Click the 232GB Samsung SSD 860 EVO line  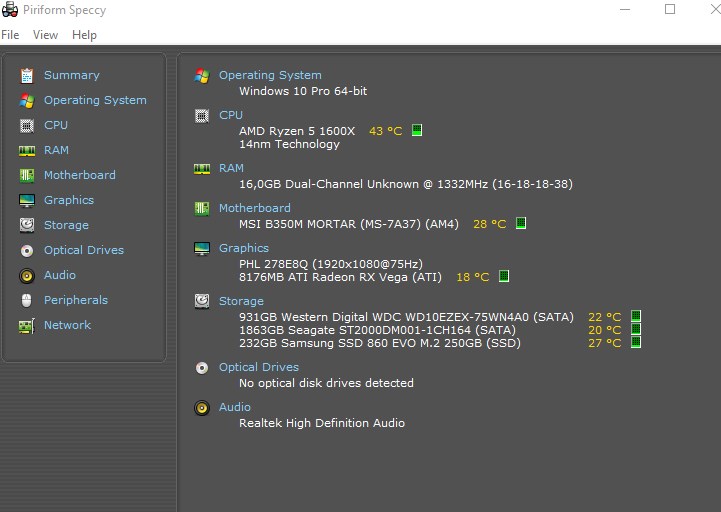pos(380,343)
